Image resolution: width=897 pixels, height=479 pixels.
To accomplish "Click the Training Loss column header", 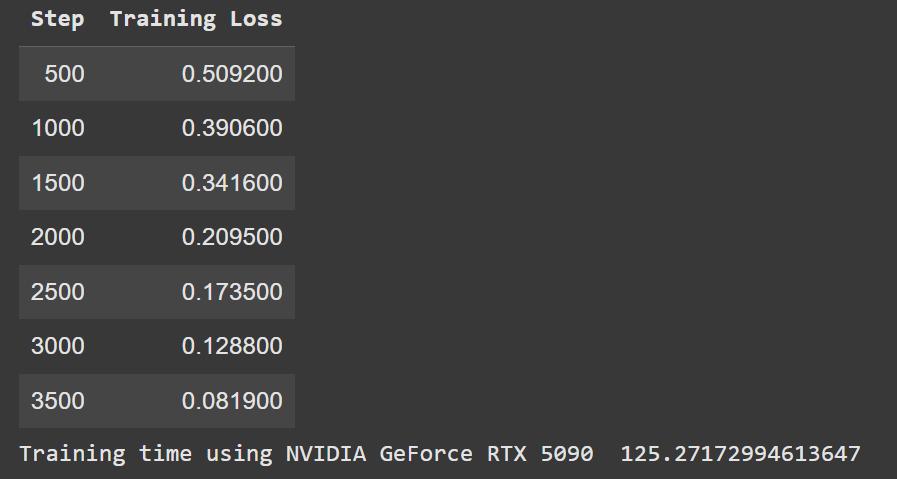I will 196,19.
